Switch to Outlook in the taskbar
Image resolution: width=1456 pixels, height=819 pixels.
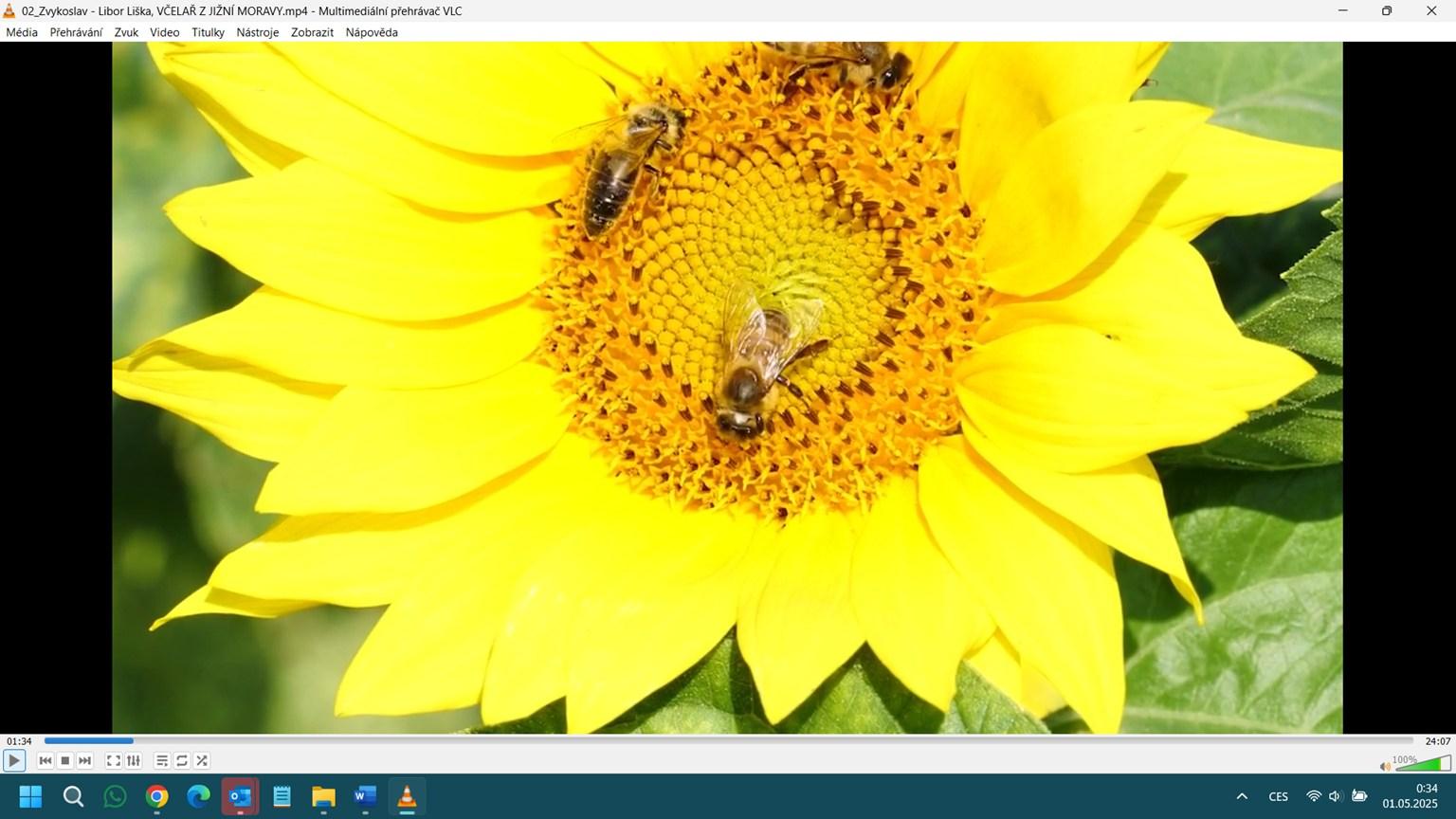240,796
